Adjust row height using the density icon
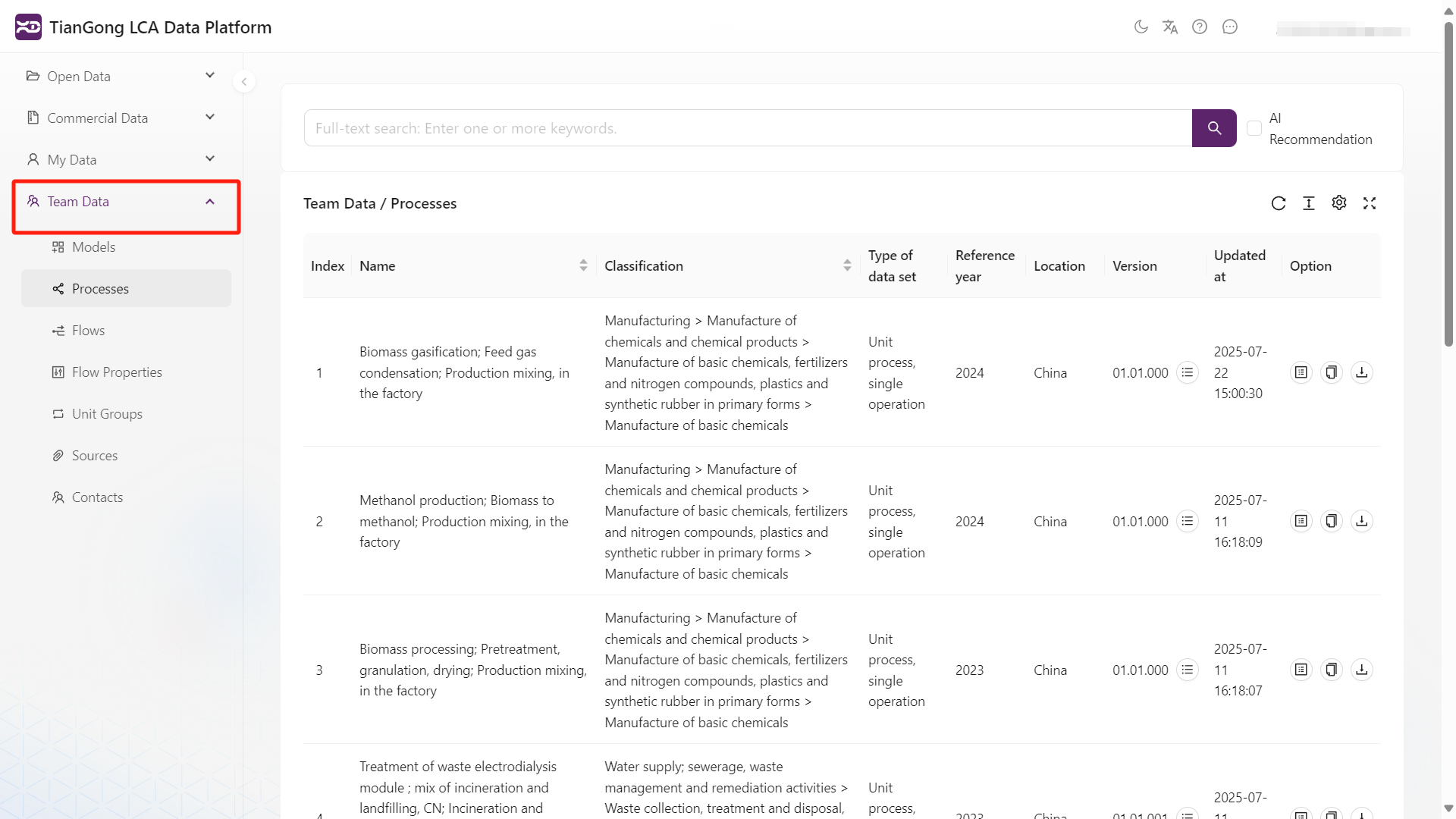 (1309, 203)
